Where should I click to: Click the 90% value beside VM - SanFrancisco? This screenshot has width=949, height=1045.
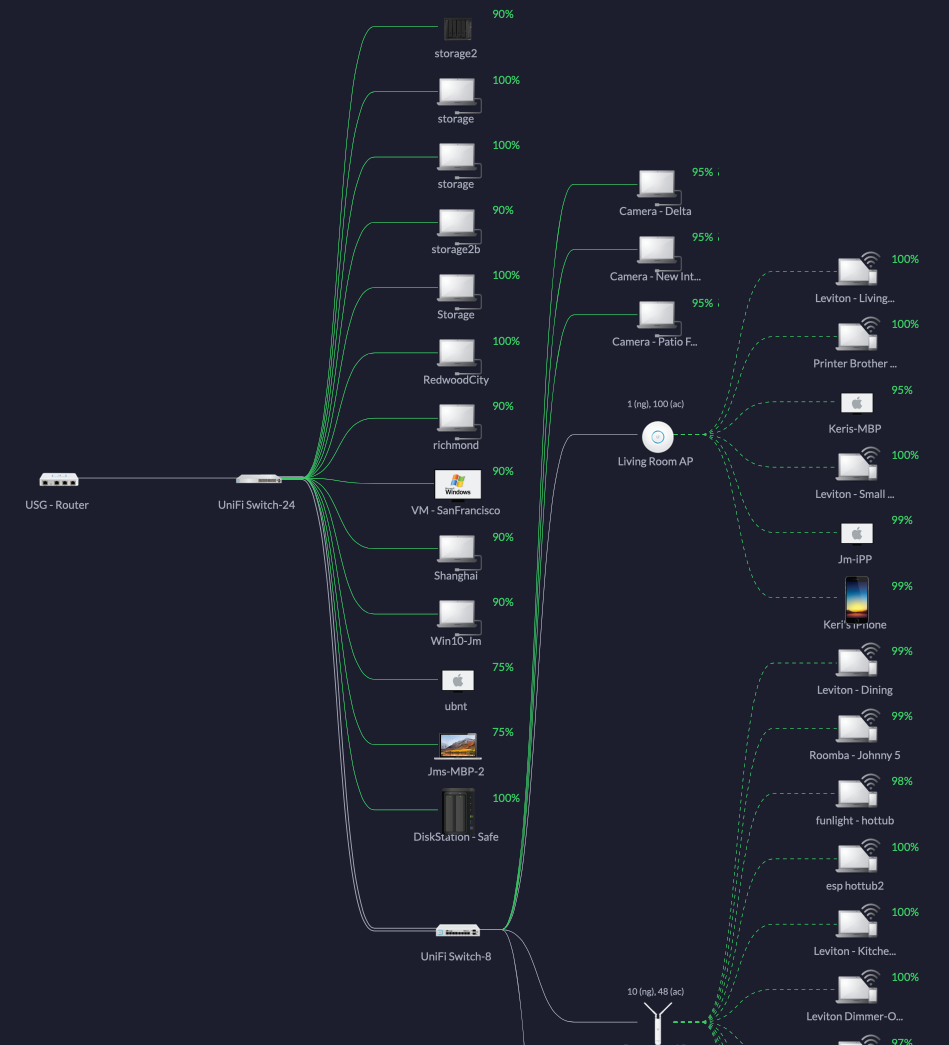click(x=503, y=472)
